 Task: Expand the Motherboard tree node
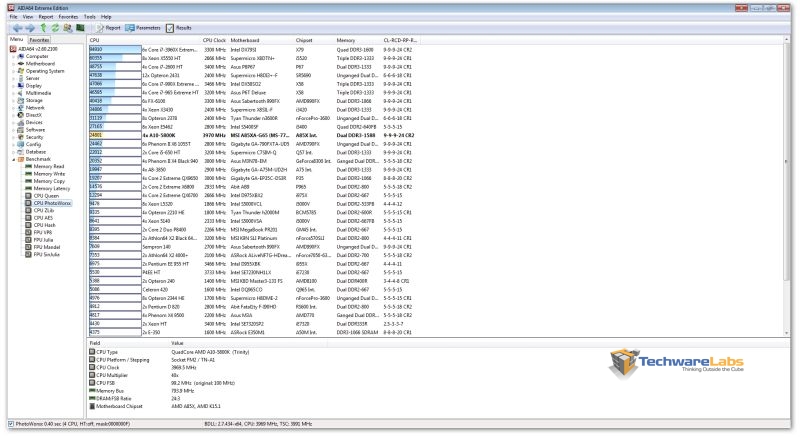14,64
